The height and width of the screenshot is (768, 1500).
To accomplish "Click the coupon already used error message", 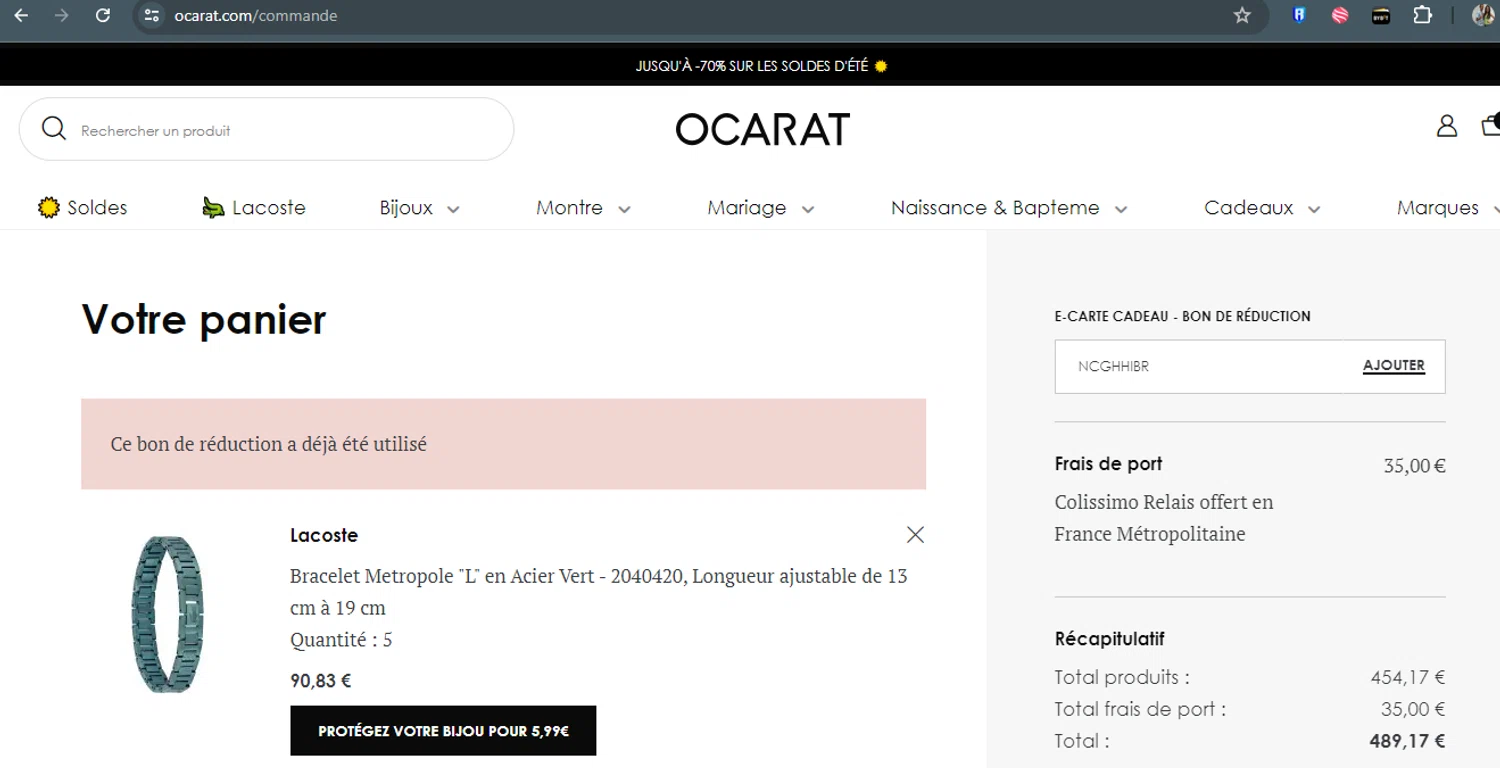I will point(503,444).
